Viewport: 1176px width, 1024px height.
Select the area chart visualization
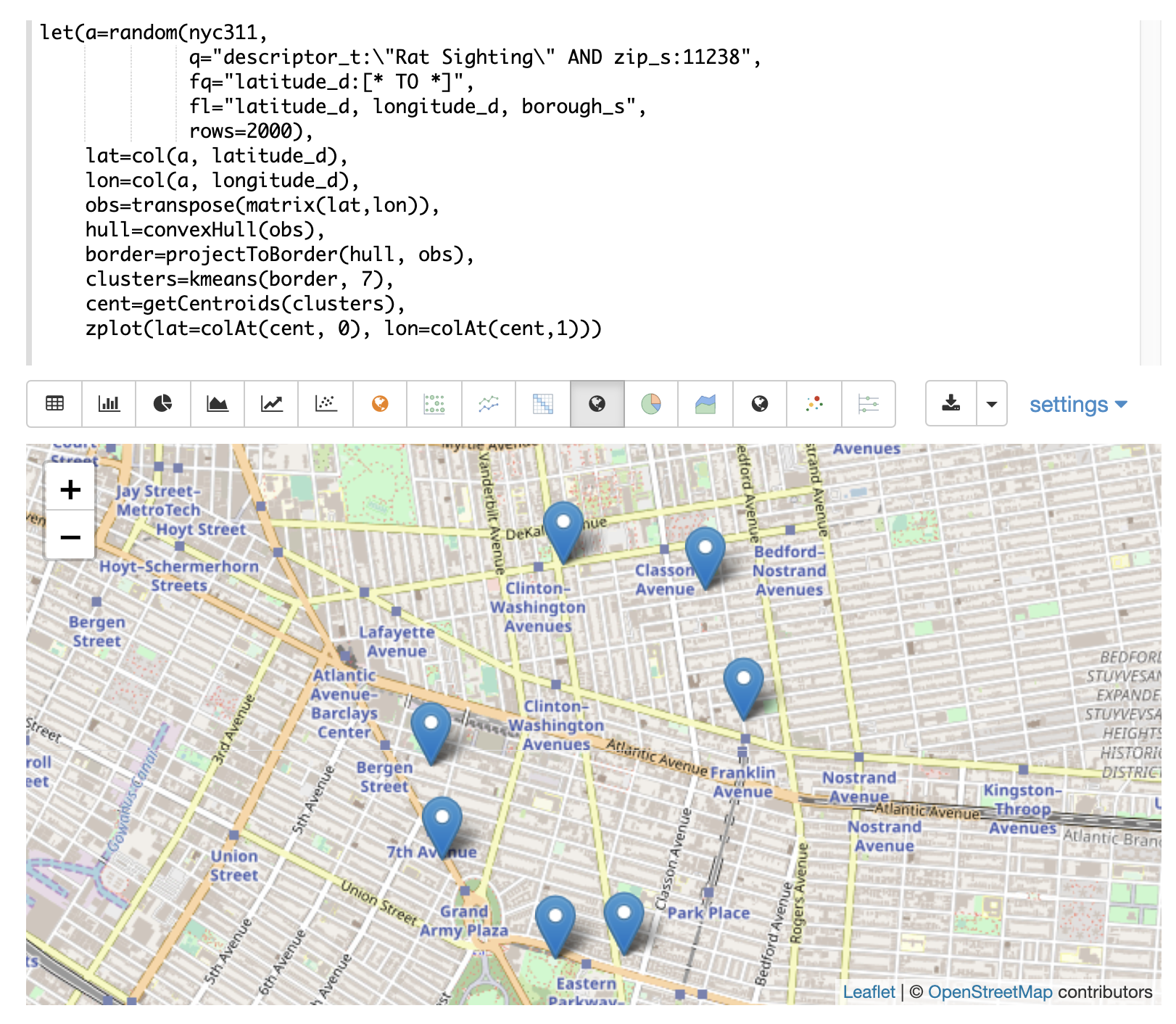coord(217,404)
